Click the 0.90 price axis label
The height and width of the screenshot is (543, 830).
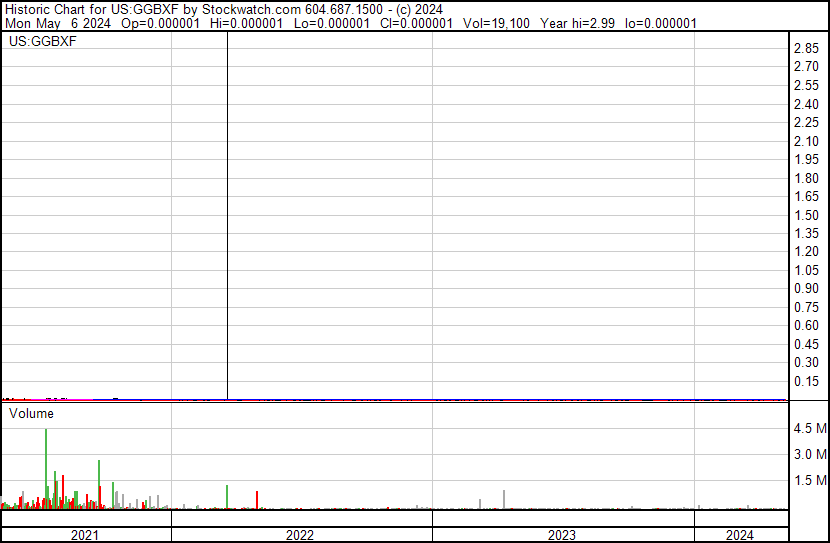tap(806, 288)
